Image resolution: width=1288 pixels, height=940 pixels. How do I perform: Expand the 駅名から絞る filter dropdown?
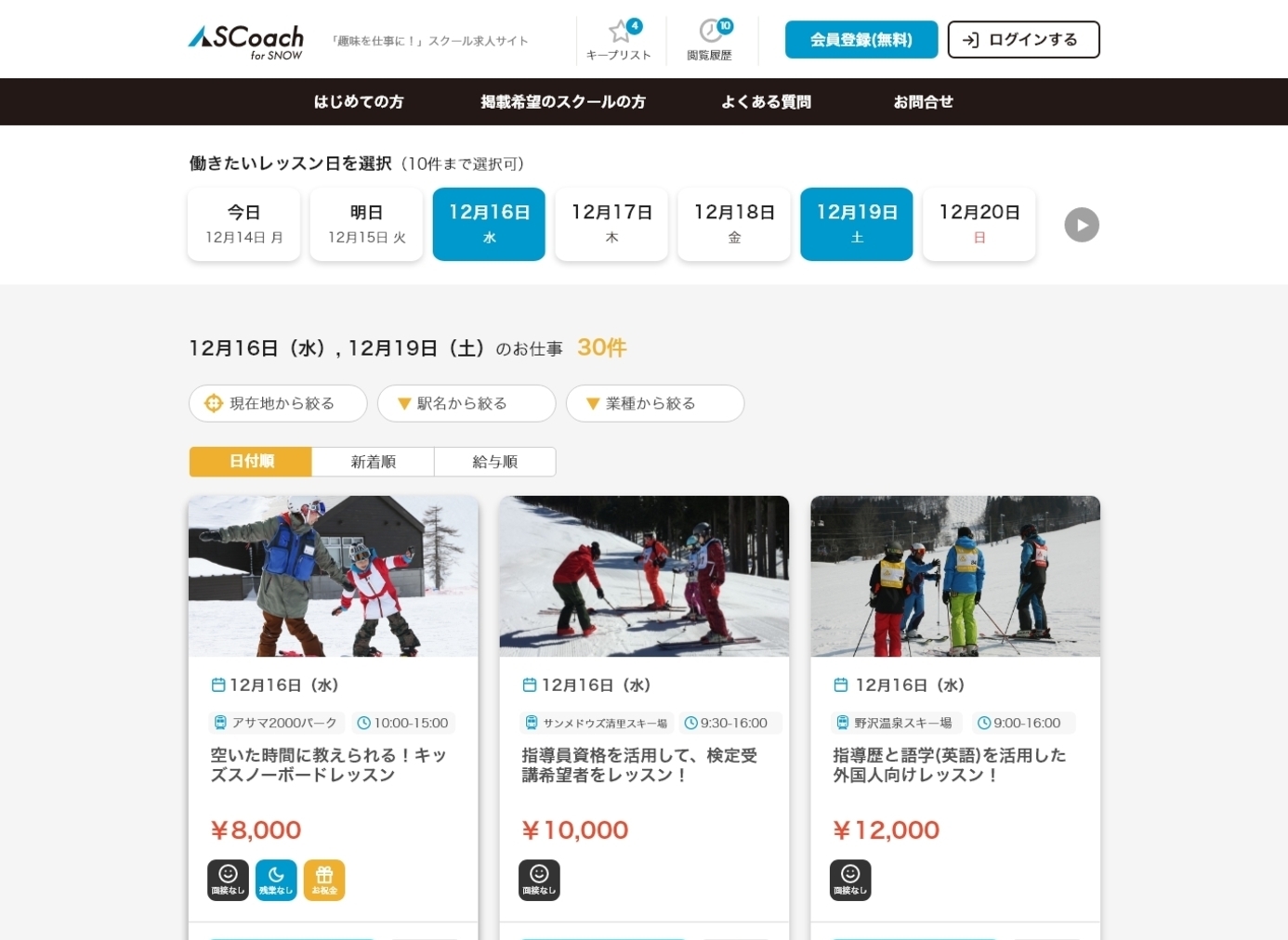pyautogui.click(x=466, y=403)
